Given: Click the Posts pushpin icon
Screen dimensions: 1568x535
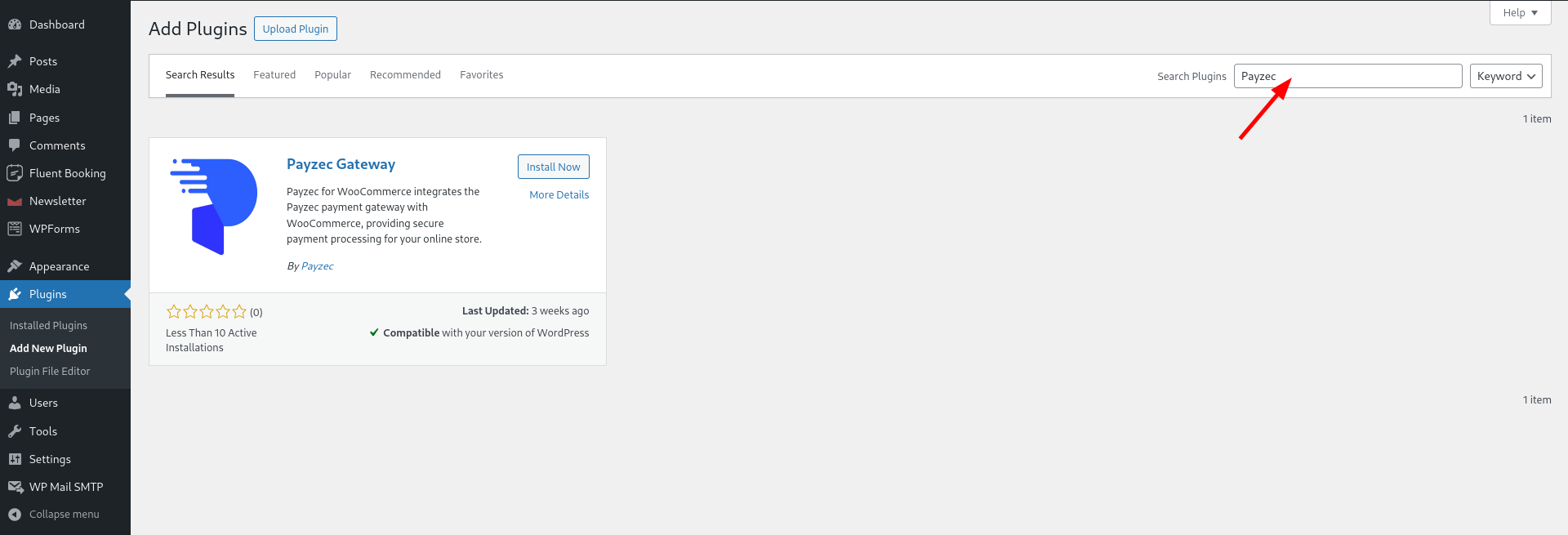Looking at the screenshot, I should coord(15,61).
